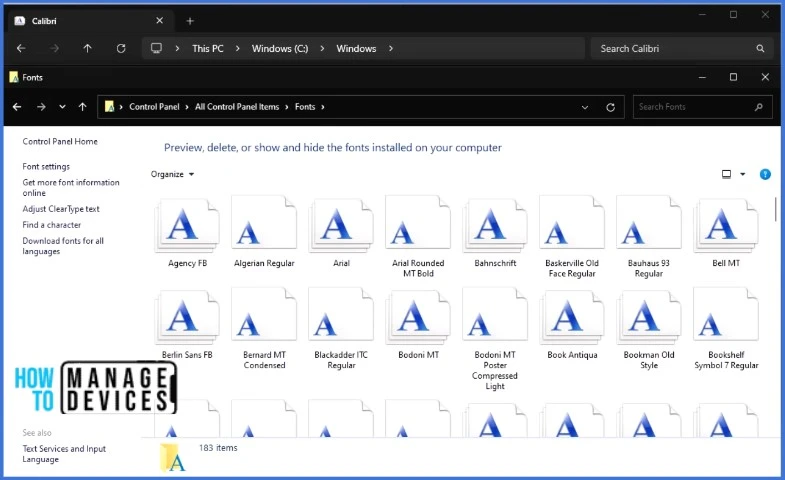Change view with the view layout icon
The width and height of the screenshot is (785, 480).
coord(726,174)
